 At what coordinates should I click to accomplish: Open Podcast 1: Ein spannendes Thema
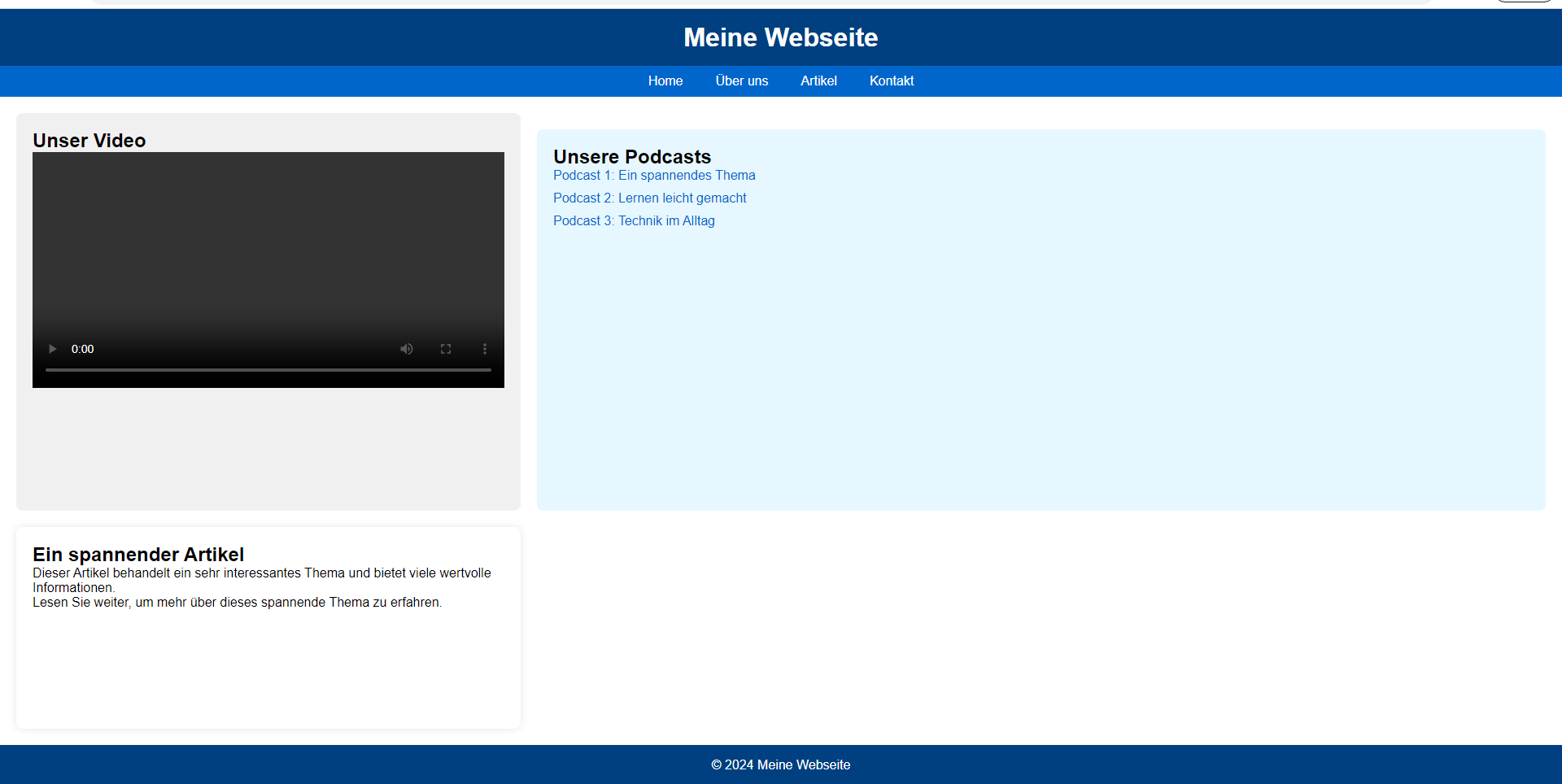tap(654, 176)
